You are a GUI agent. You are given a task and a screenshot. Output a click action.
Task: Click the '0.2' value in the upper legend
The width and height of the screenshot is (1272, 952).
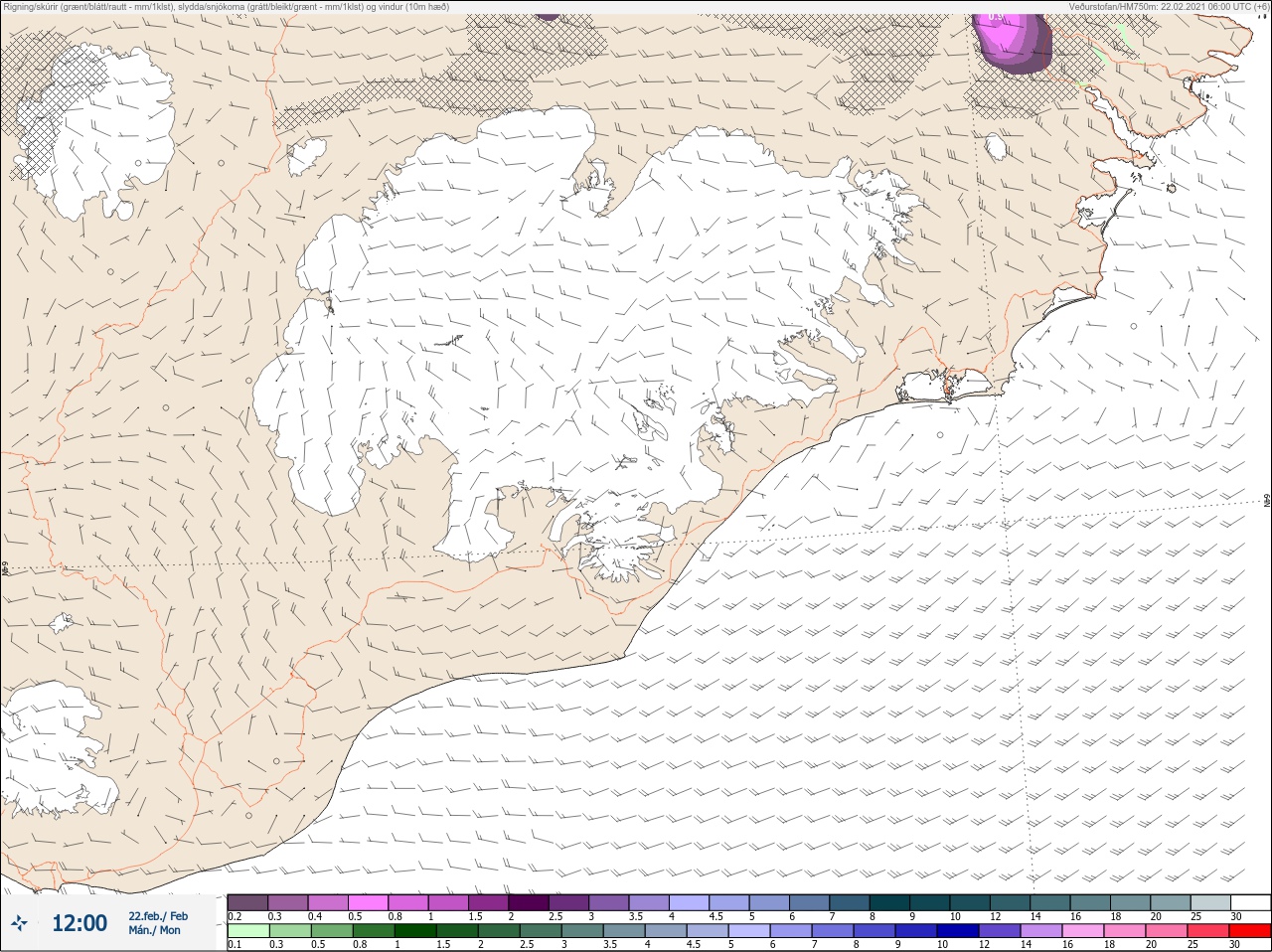tap(235, 916)
